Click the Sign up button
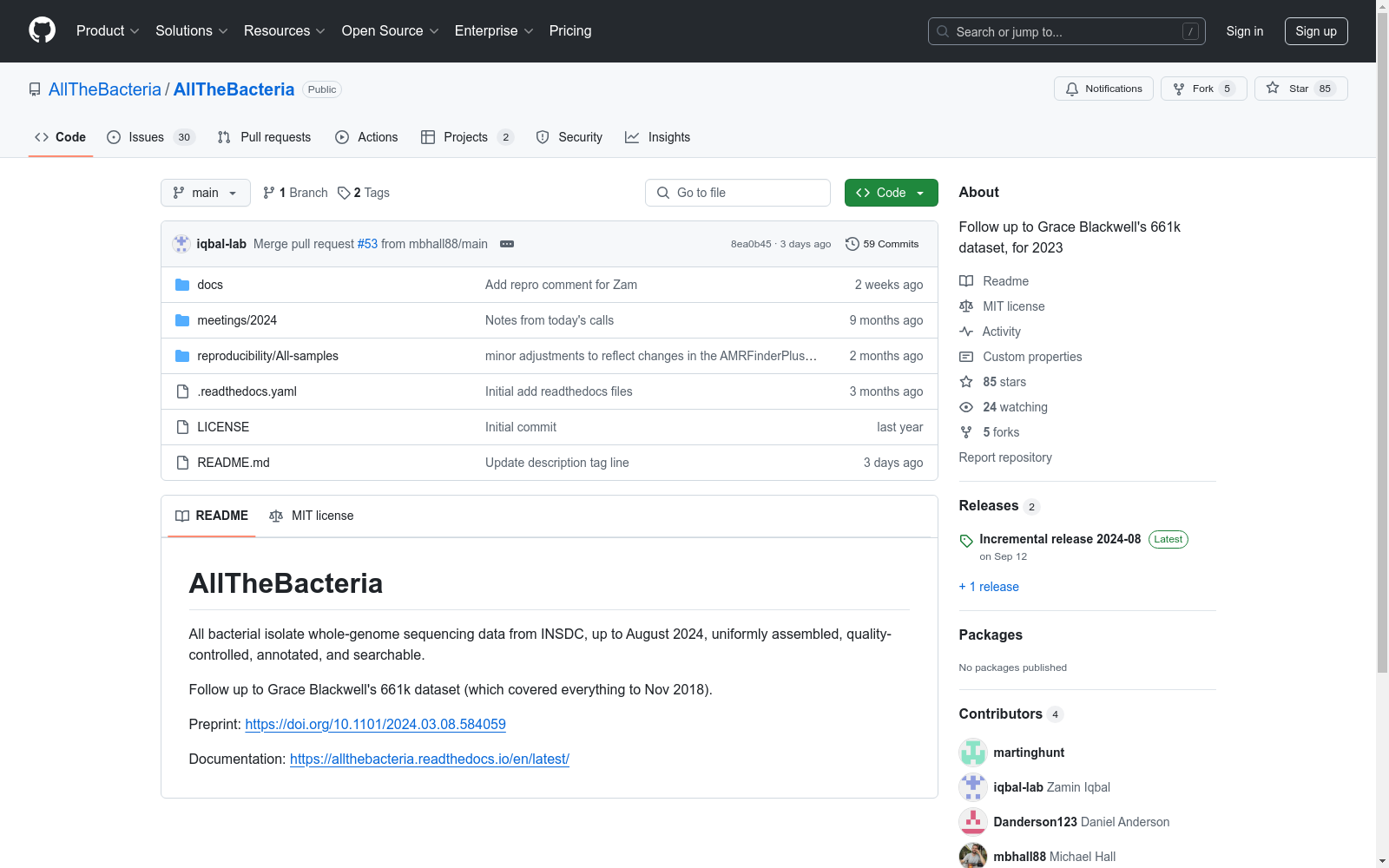Image resolution: width=1389 pixels, height=868 pixels. click(1316, 31)
